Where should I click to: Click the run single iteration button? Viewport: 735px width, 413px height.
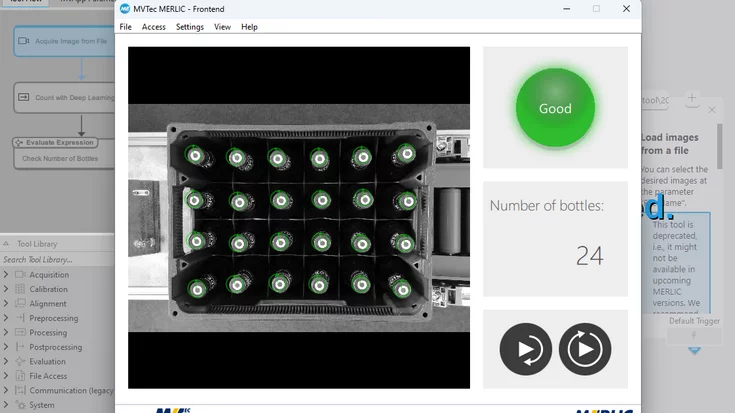click(525, 349)
